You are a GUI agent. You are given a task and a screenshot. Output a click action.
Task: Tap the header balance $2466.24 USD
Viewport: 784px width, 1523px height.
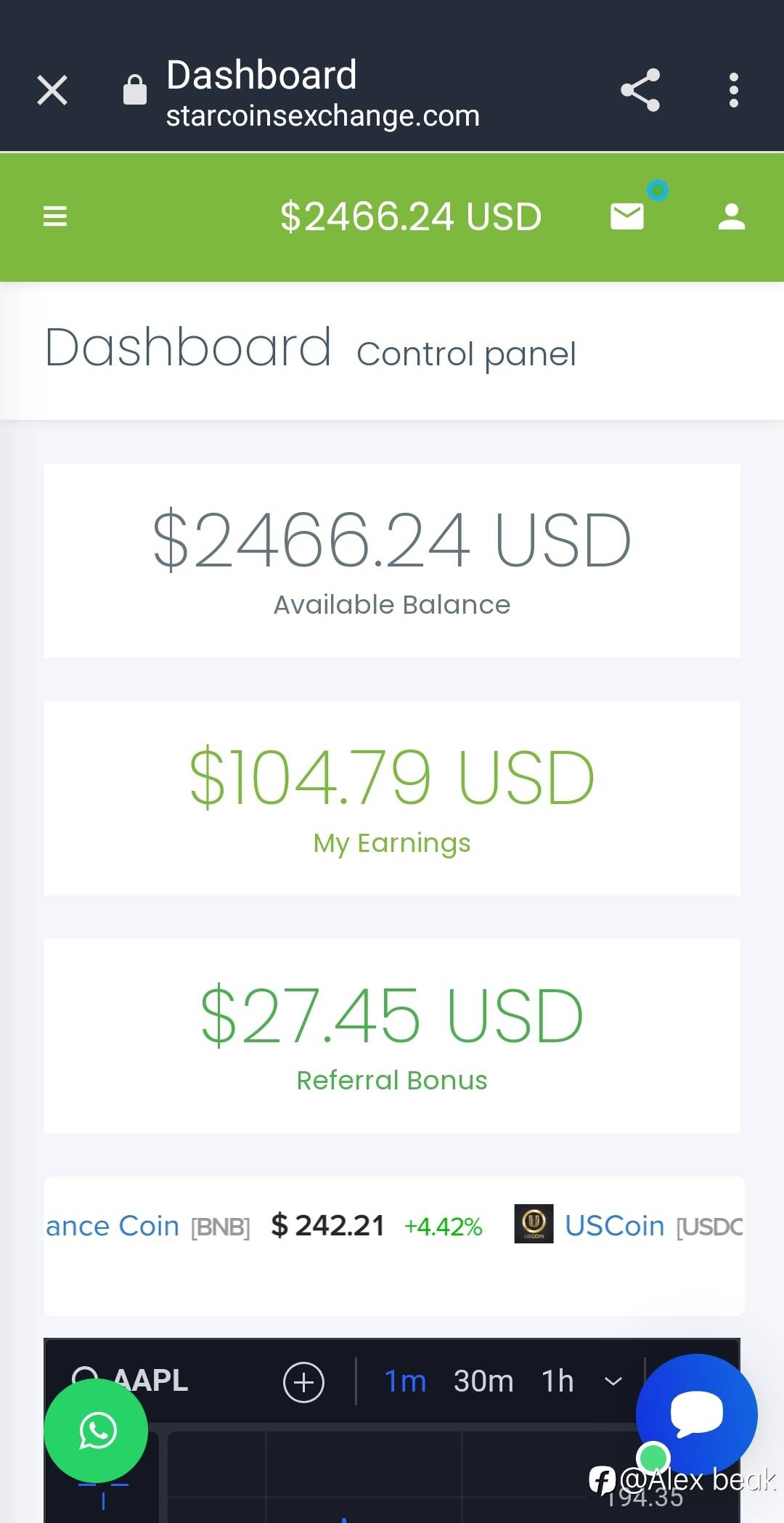click(411, 216)
